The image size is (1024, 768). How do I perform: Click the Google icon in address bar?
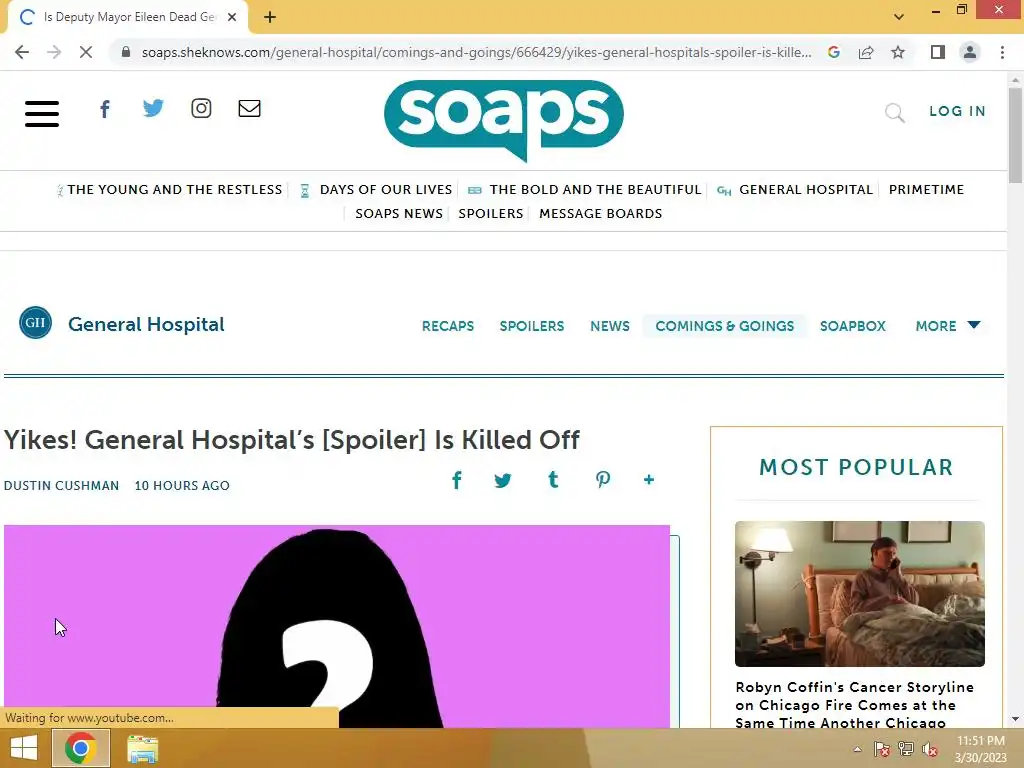(833, 52)
